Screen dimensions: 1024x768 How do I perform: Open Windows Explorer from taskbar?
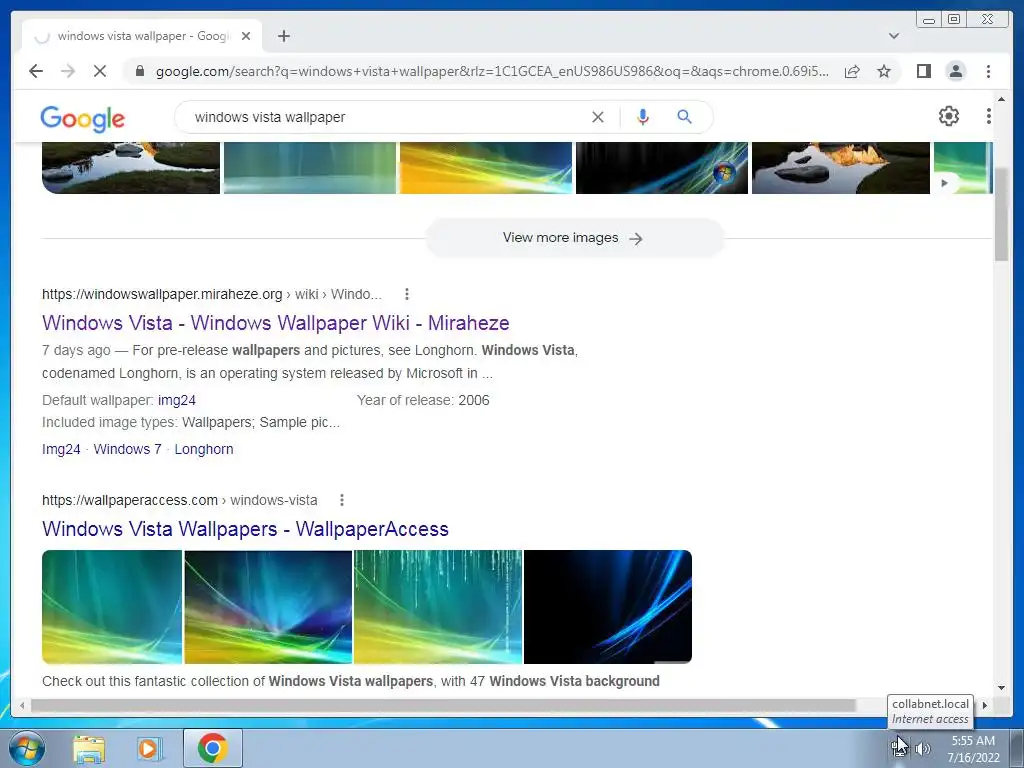tap(89, 749)
